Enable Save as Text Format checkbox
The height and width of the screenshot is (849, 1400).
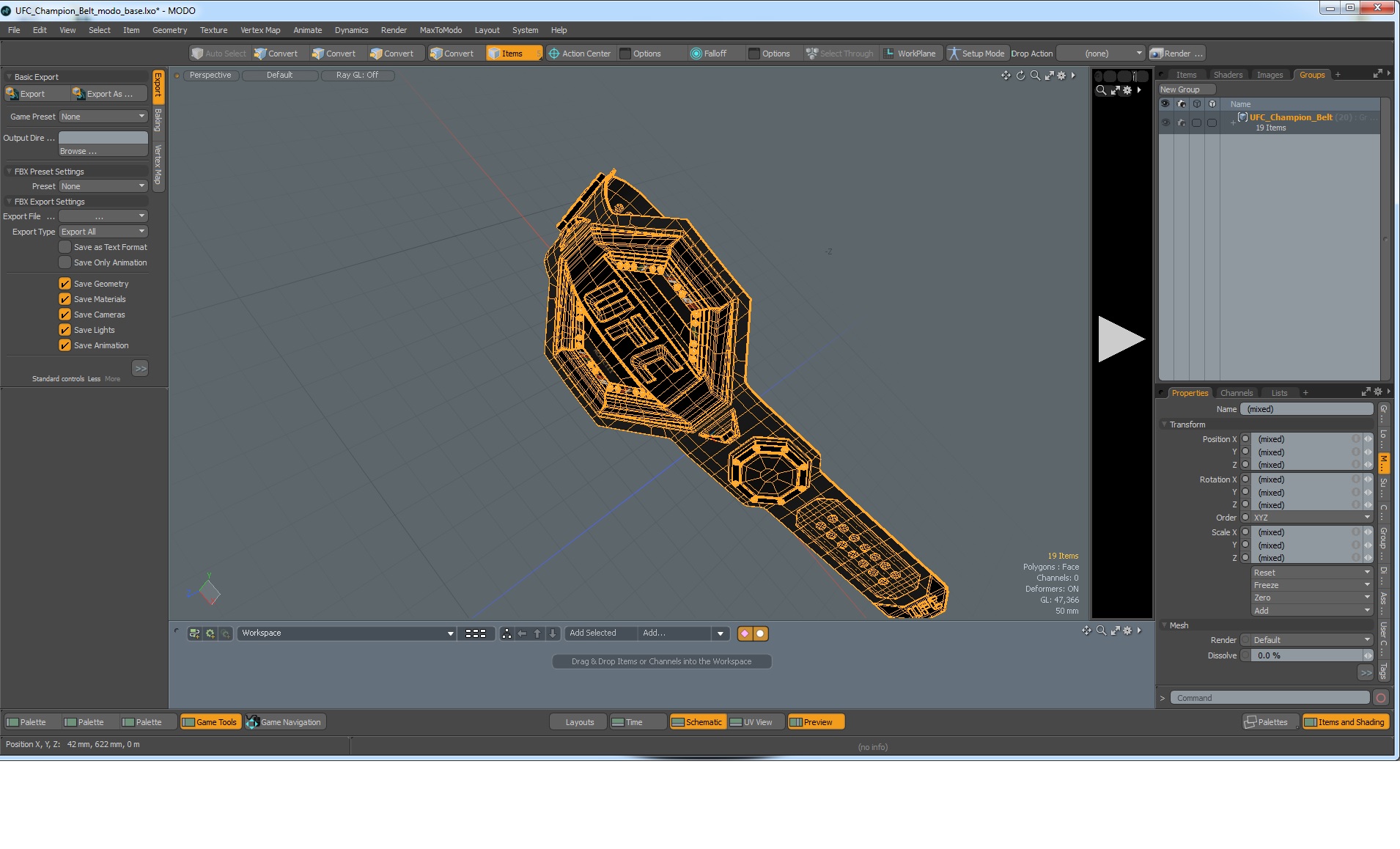(65, 247)
